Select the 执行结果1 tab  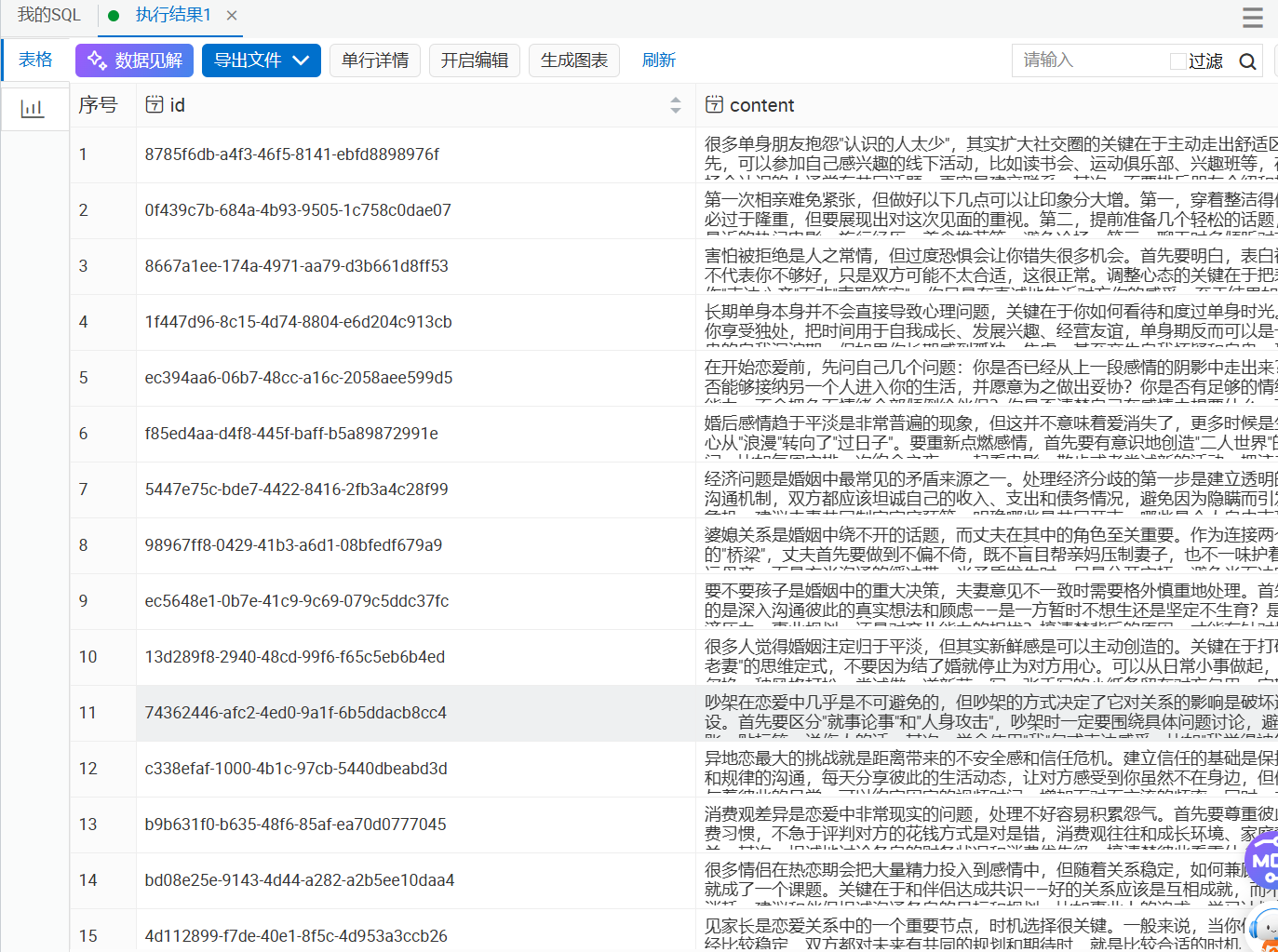pos(173,15)
